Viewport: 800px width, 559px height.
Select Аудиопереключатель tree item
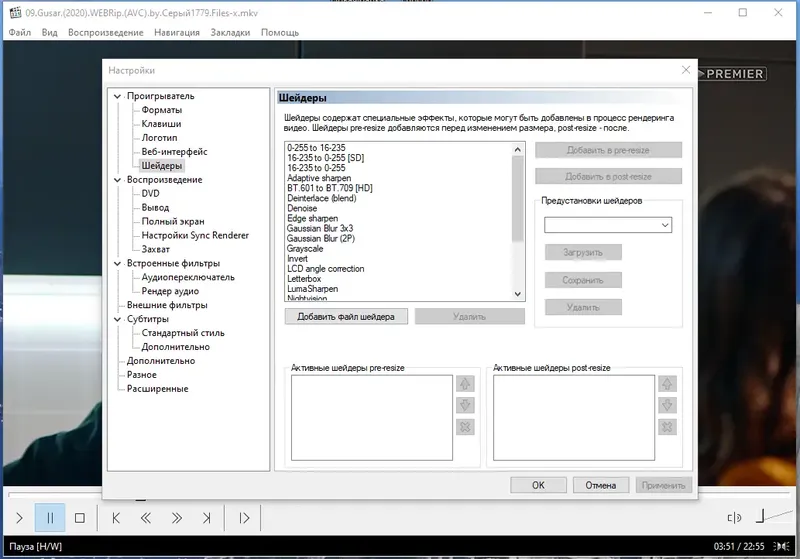coord(188,277)
